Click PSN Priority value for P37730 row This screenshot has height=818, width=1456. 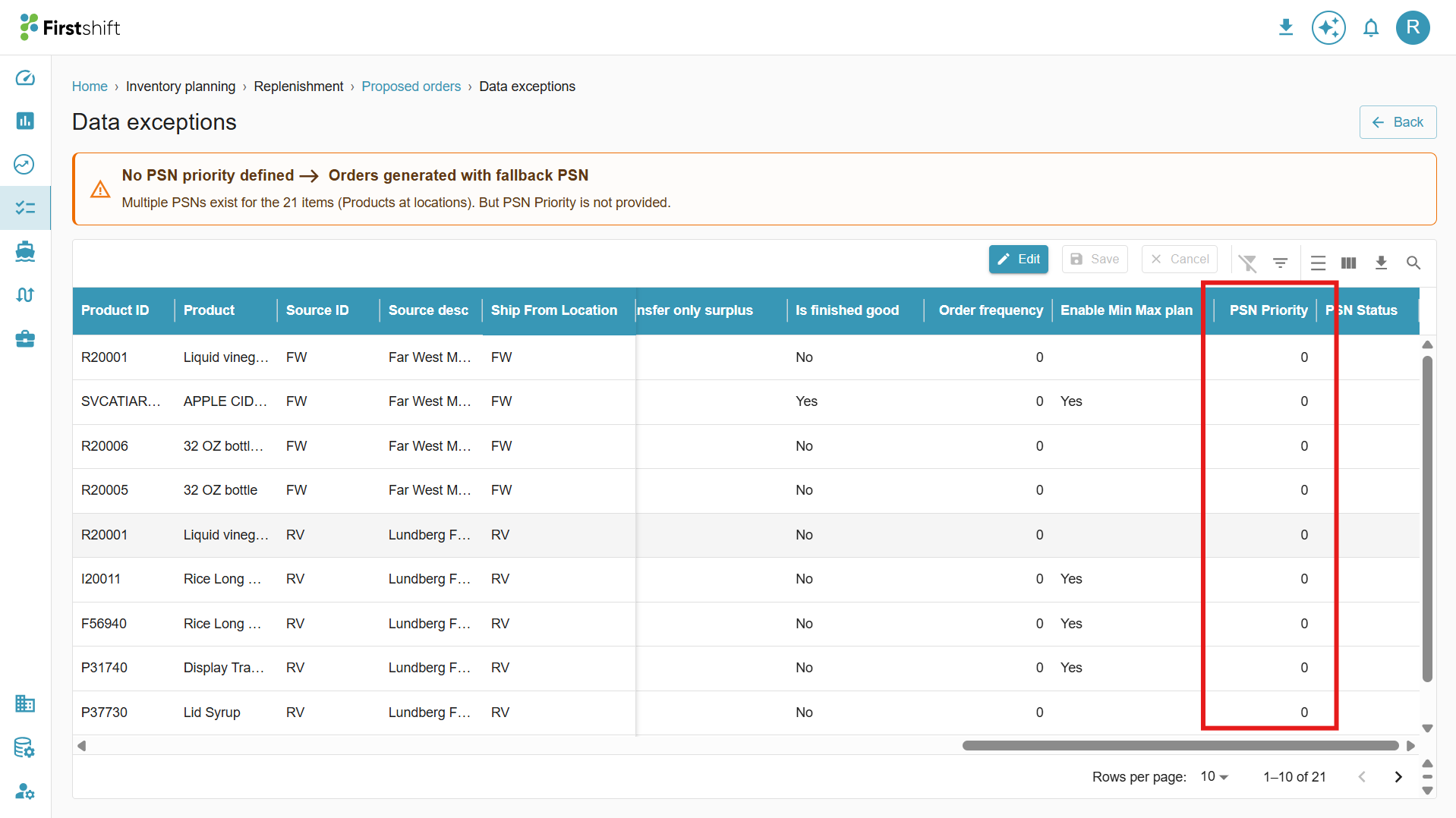click(x=1264, y=713)
